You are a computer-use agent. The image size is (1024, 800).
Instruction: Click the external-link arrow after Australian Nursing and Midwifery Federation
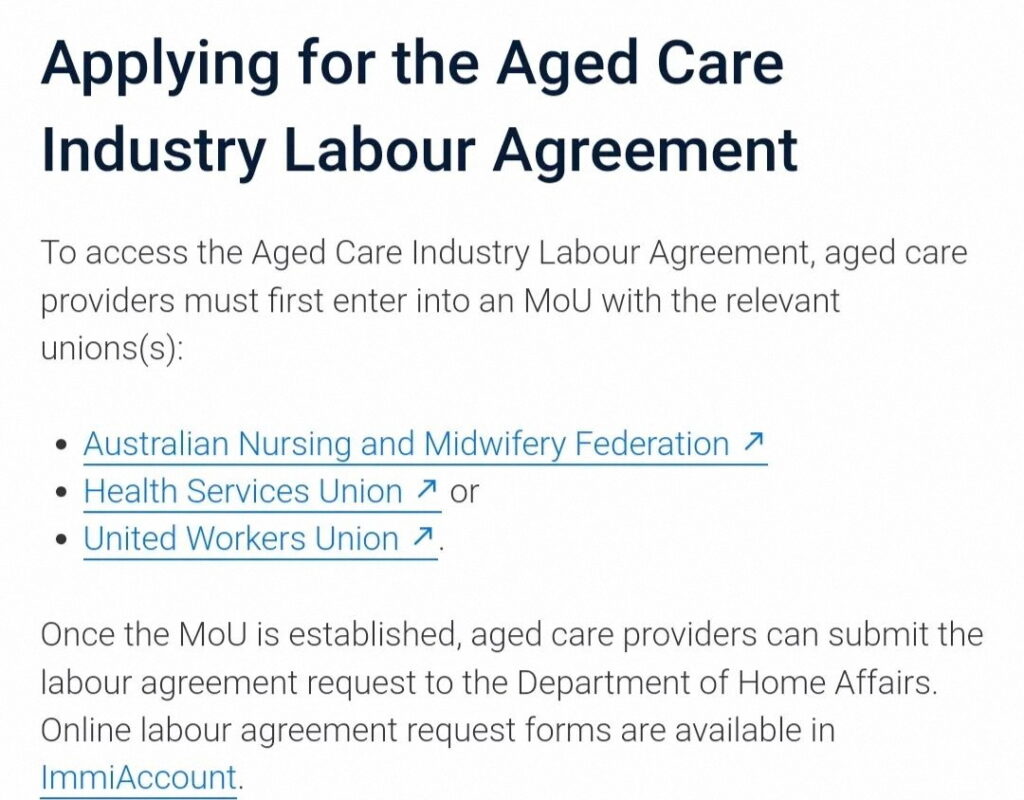(x=754, y=443)
